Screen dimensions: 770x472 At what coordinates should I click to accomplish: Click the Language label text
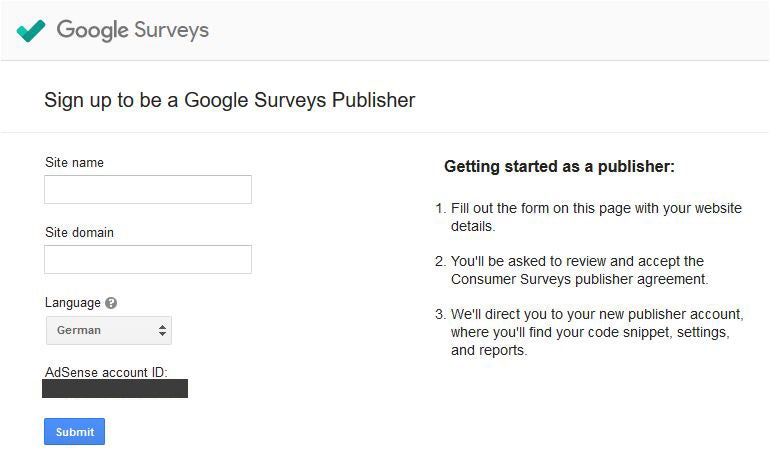point(72,303)
